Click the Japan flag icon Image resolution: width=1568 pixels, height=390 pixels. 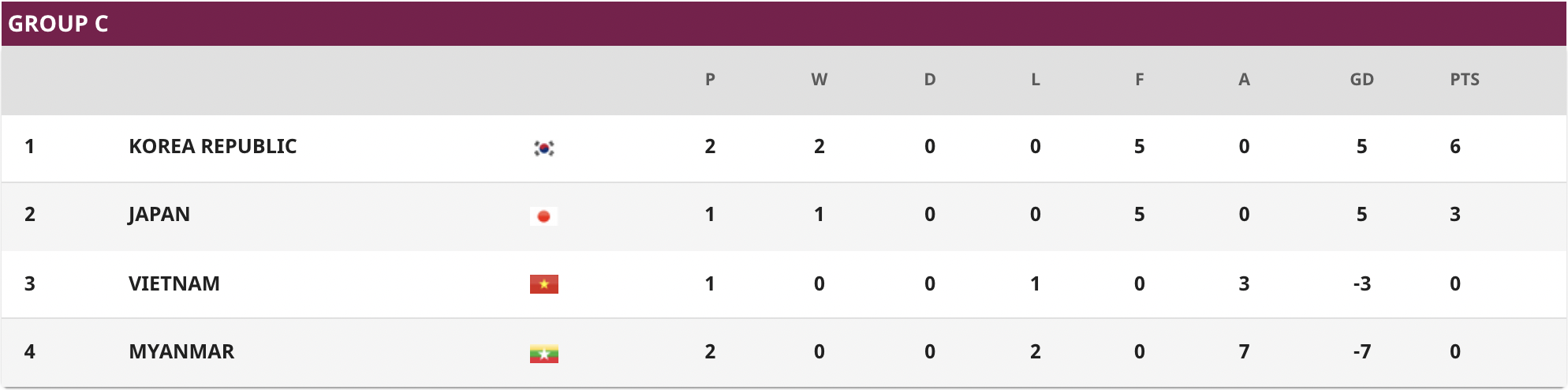(544, 216)
